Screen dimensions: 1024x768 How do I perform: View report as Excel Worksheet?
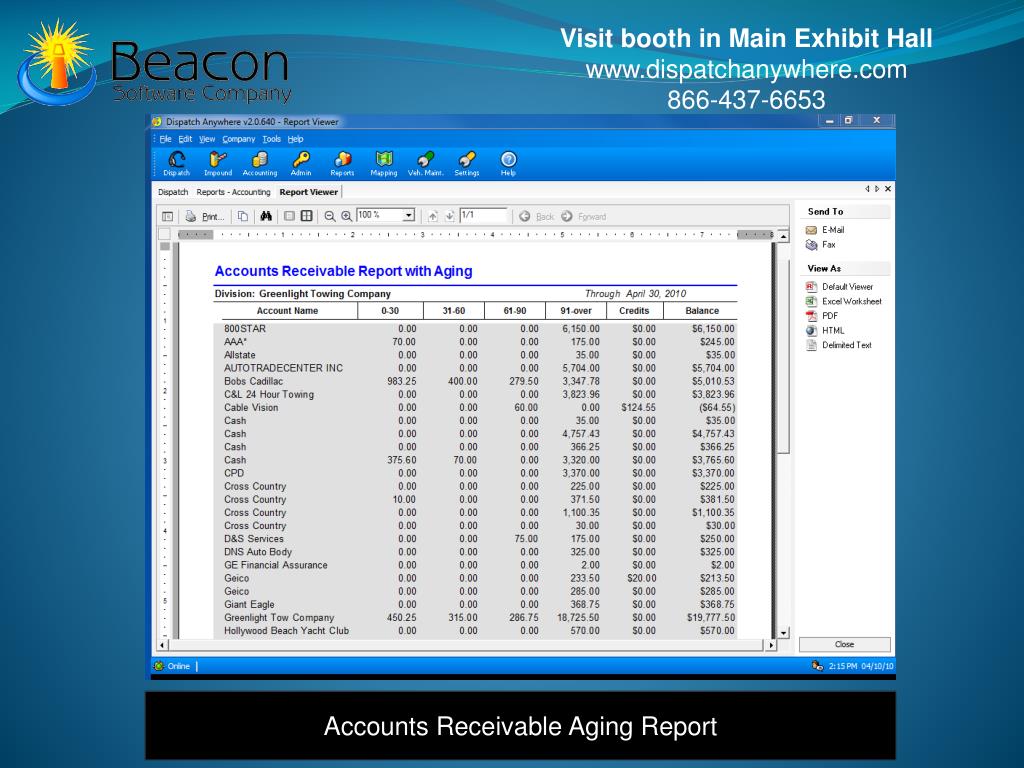pos(844,302)
